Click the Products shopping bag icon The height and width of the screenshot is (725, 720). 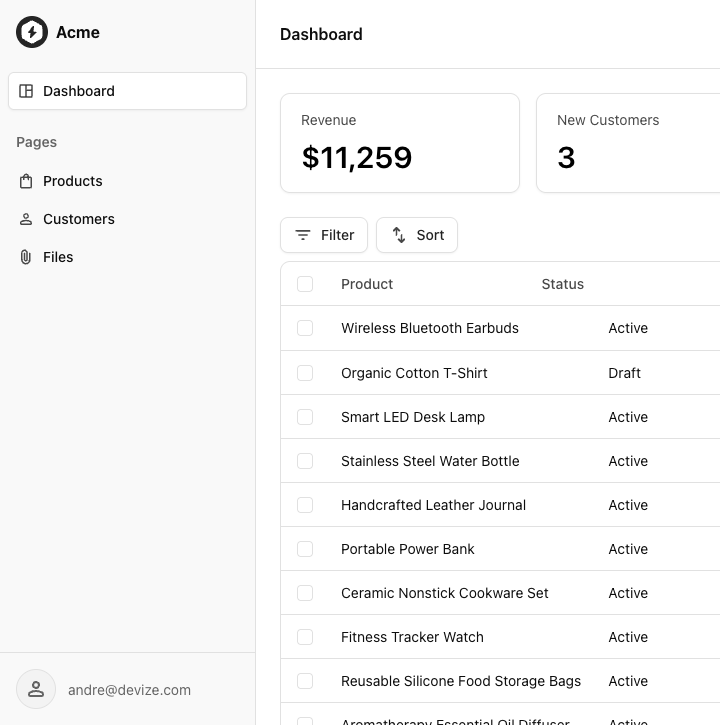point(26,181)
